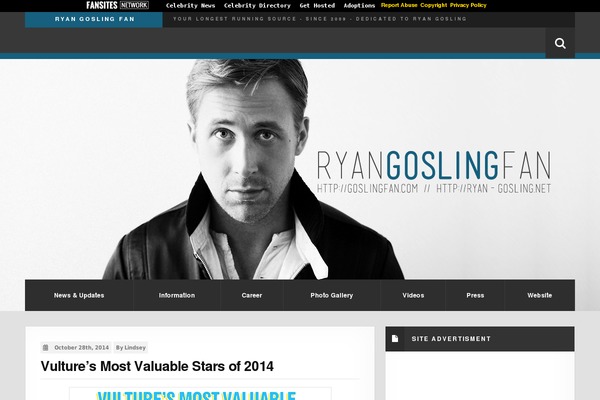Open the Career menu item
Viewport: 600px width, 400px height.
coord(251,295)
